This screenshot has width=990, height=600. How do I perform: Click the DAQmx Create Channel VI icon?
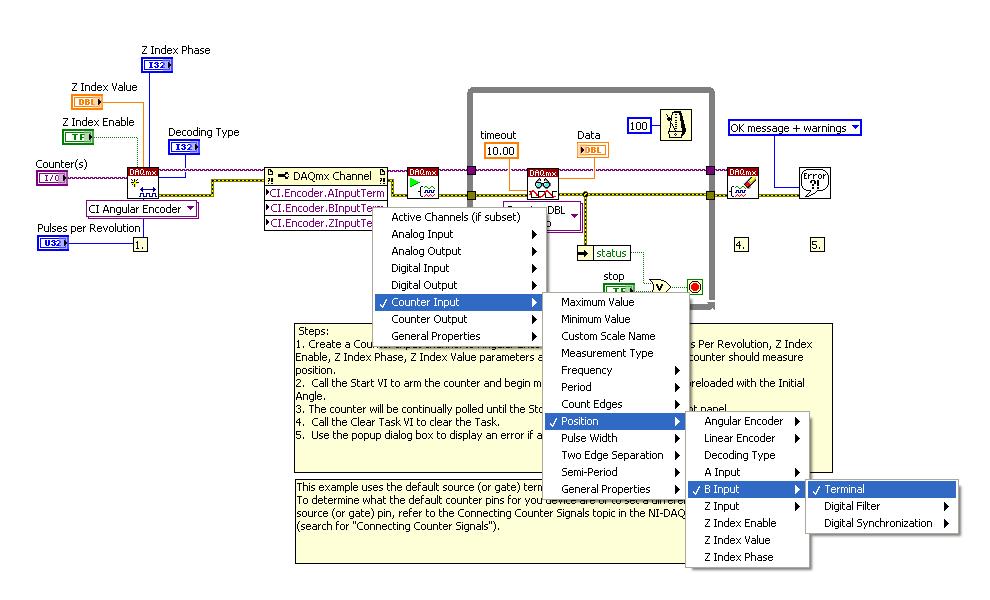pyautogui.click(x=143, y=183)
